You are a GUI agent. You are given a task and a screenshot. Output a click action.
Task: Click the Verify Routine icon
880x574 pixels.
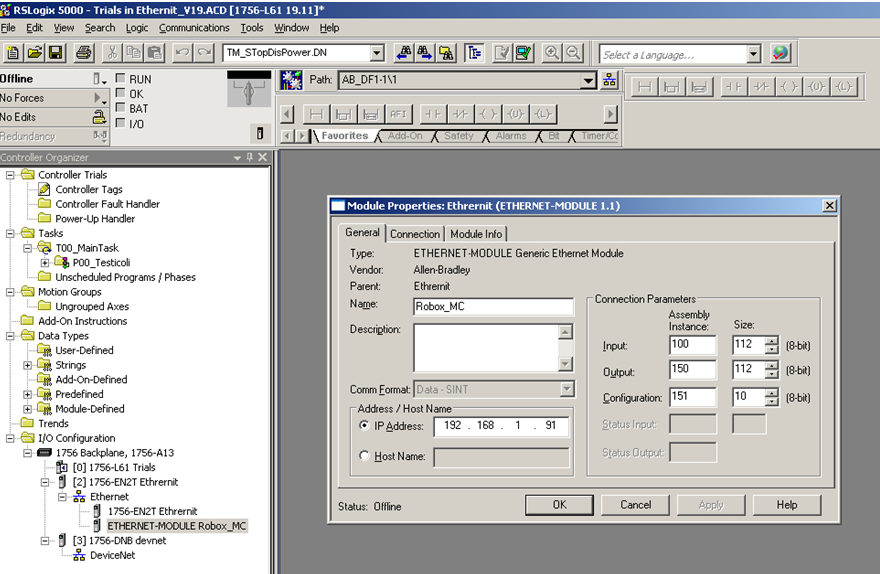pyautogui.click(x=502, y=53)
